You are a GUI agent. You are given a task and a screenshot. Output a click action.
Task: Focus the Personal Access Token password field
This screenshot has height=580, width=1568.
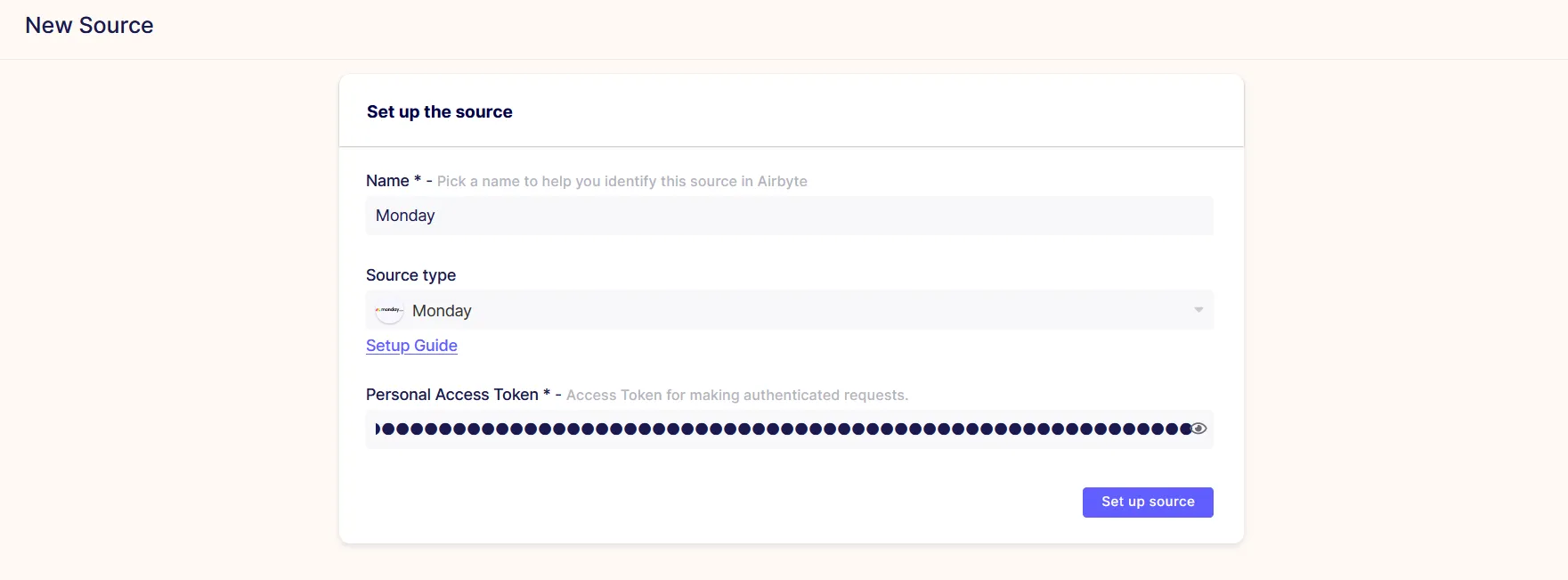point(789,429)
